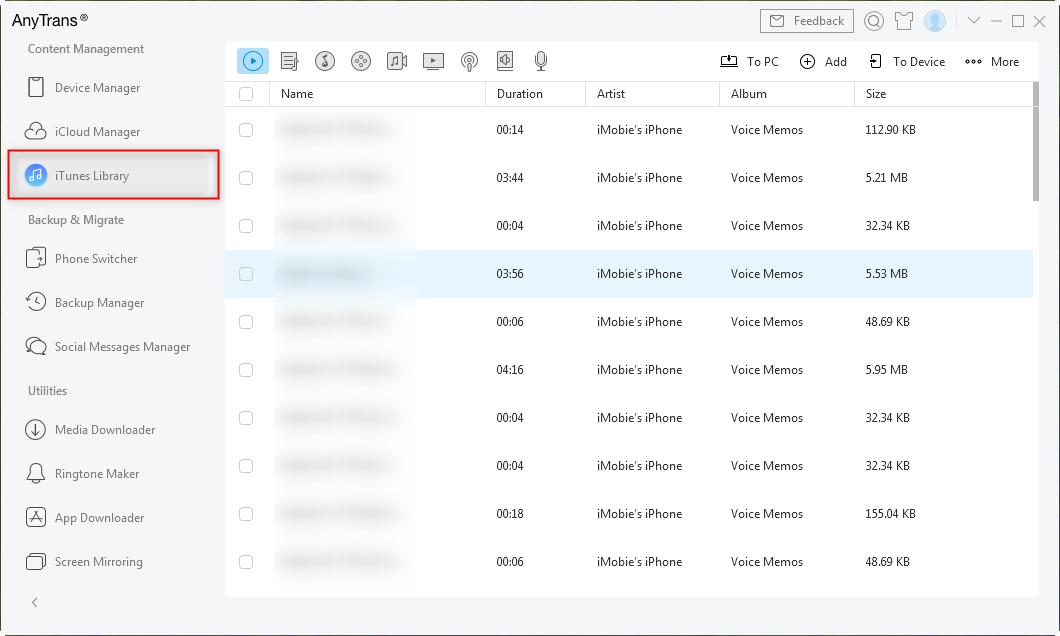The width and height of the screenshot is (1060, 636).
Task: Click the Feedback button
Action: (806, 21)
